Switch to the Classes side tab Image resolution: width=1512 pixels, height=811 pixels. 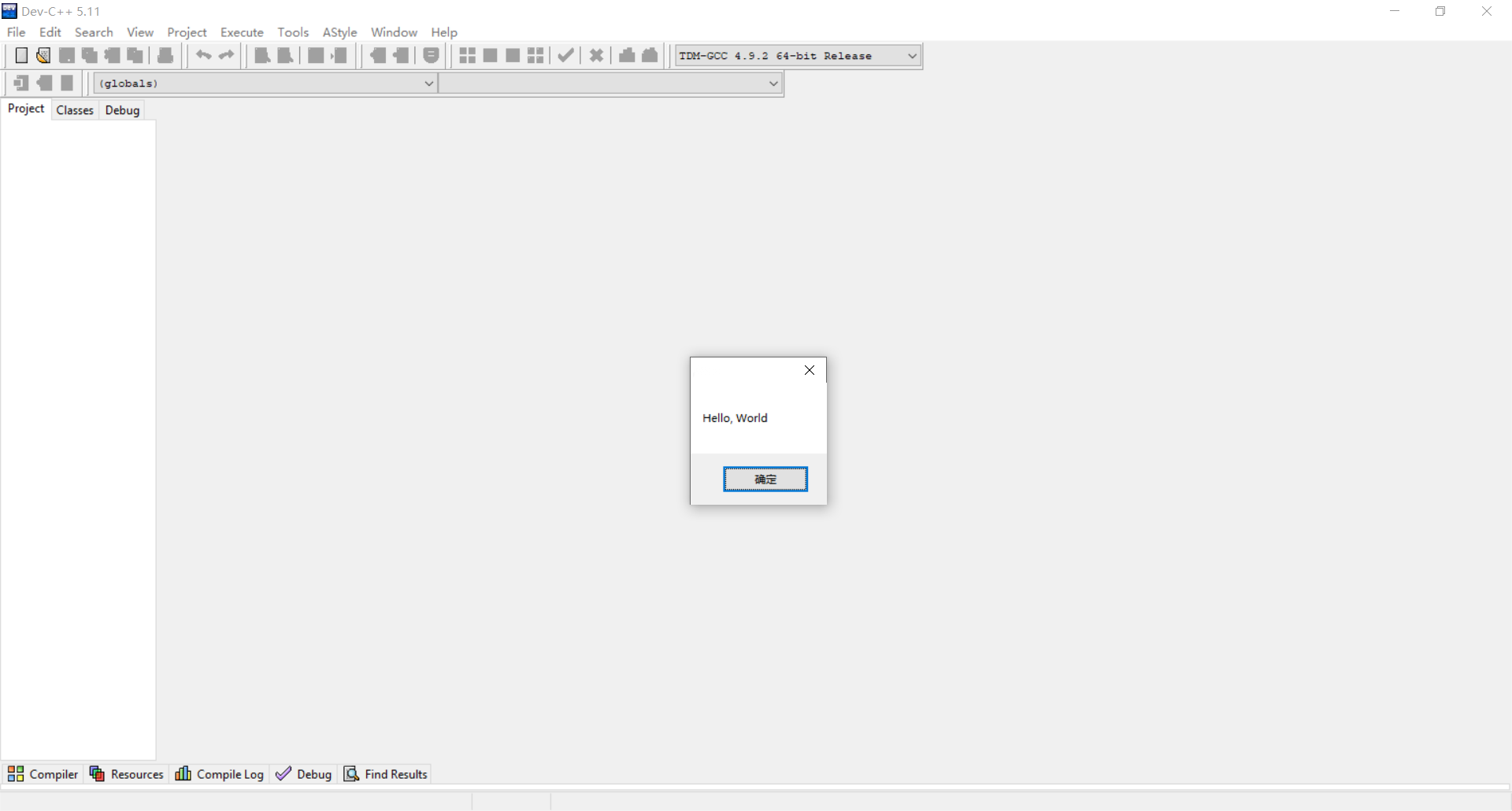(x=75, y=110)
